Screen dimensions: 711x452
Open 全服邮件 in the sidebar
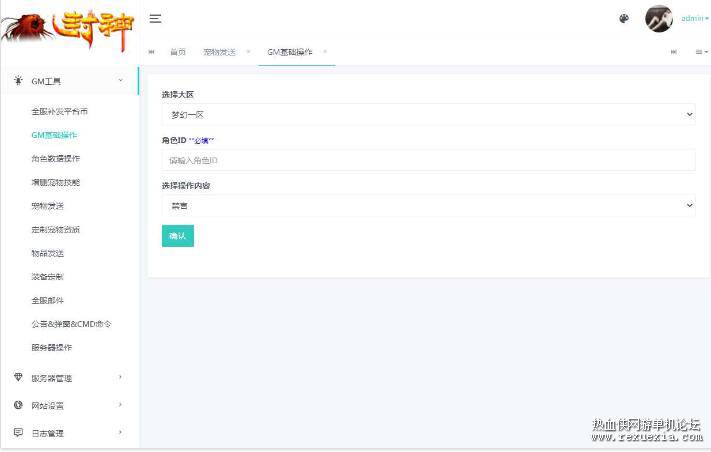pos(47,300)
